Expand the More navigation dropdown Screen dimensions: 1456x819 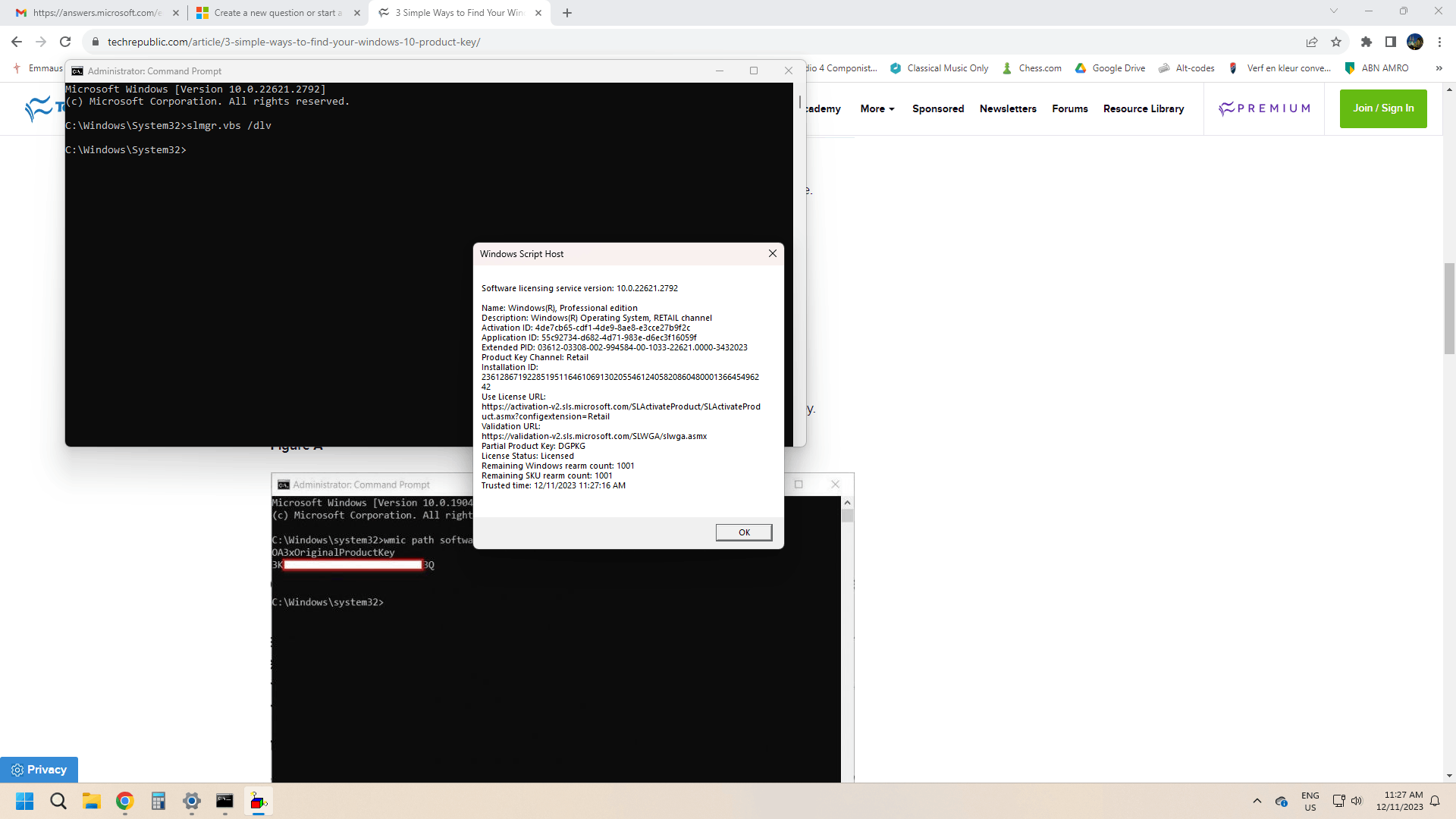[x=877, y=108]
